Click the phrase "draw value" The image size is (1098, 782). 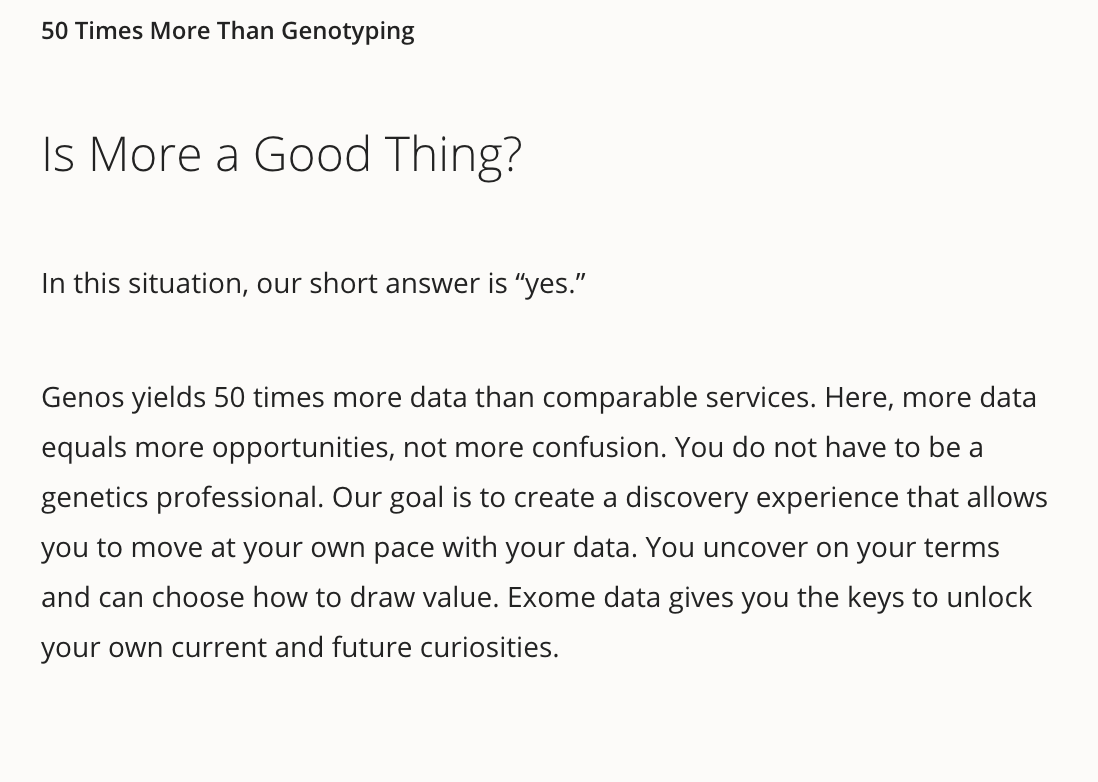pyautogui.click(x=422, y=599)
